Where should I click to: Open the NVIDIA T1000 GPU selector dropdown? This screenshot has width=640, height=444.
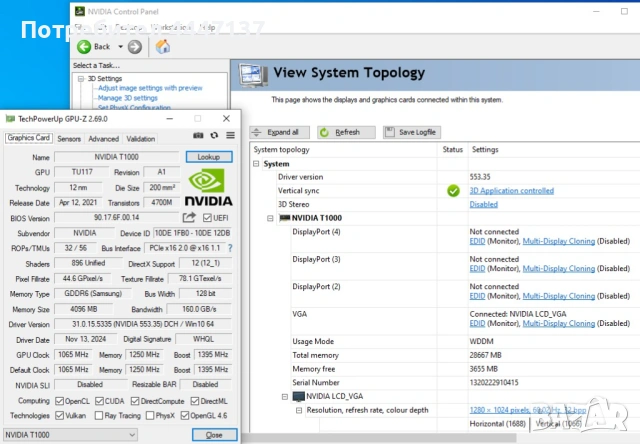[70, 435]
